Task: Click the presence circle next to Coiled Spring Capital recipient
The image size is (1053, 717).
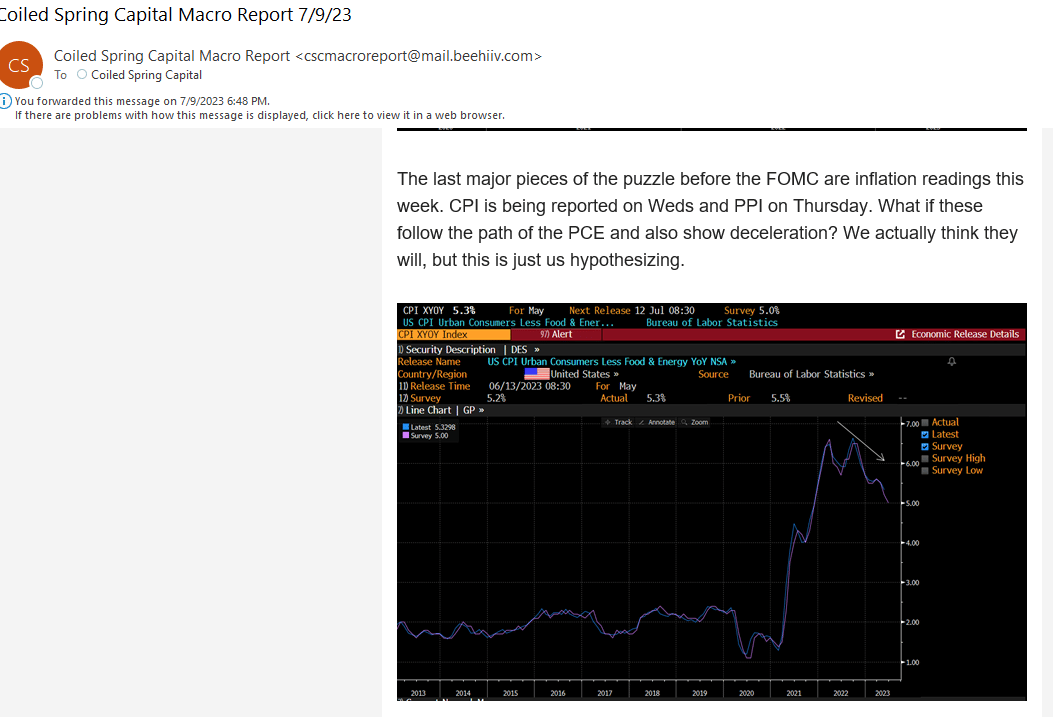Action: pos(82,75)
